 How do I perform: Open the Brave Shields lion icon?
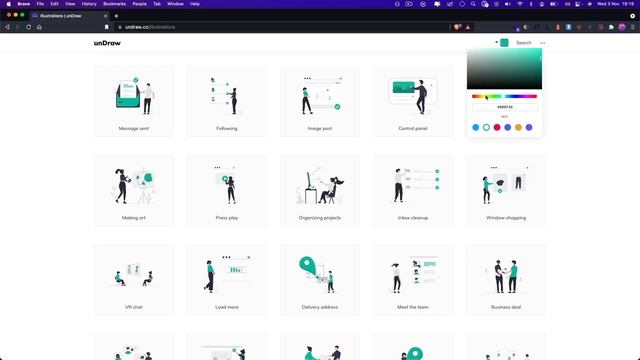click(x=458, y=27)
